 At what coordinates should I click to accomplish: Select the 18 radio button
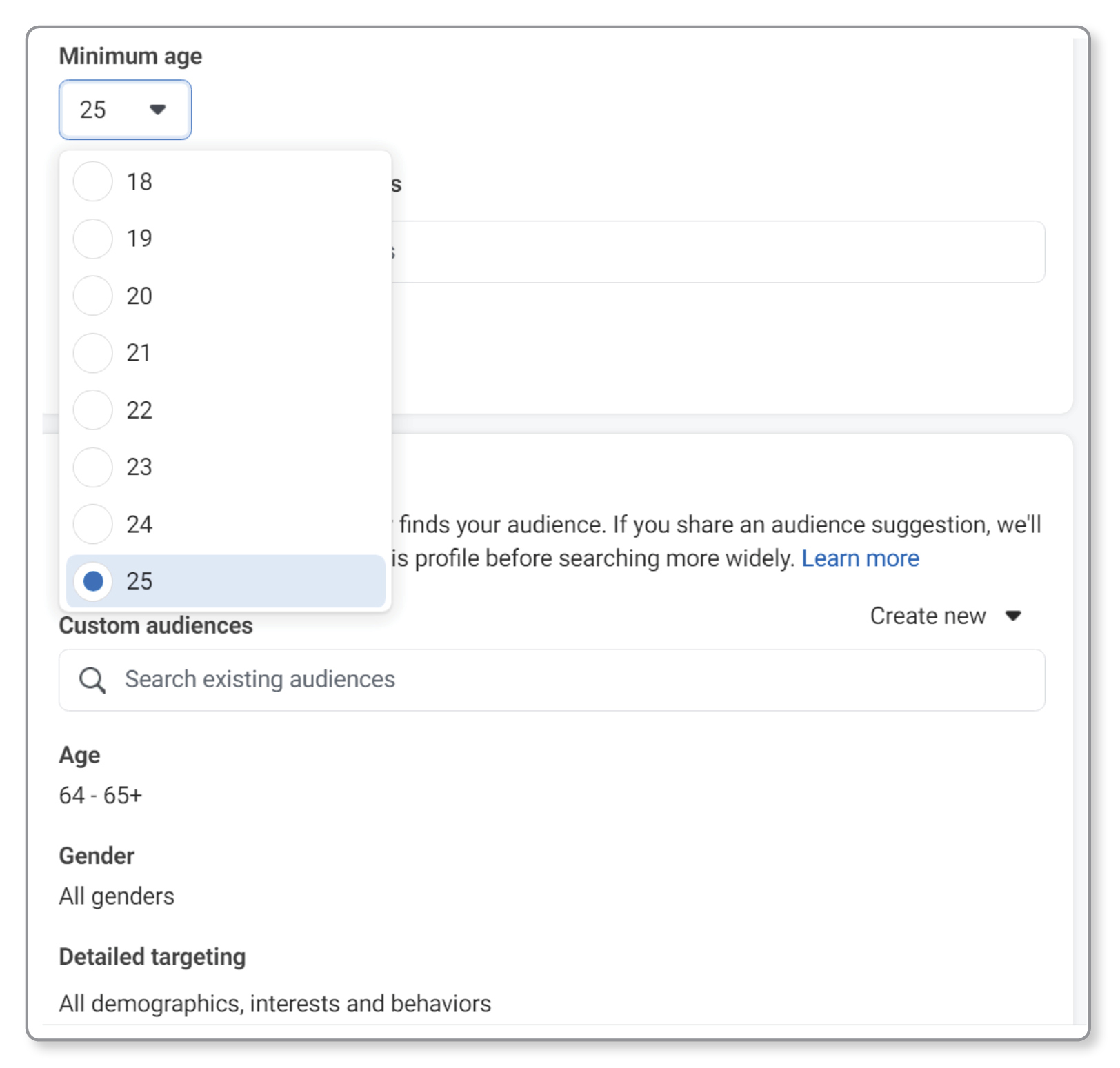(x=93, y=181)
